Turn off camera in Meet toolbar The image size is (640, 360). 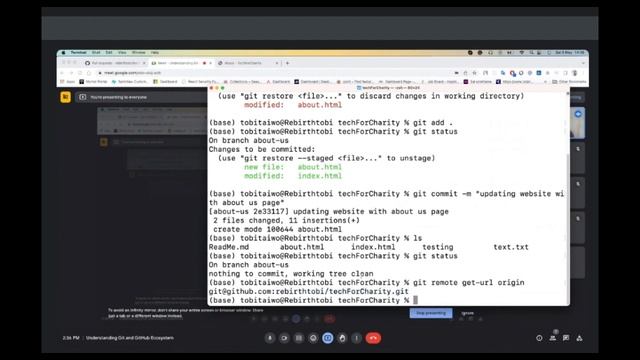tap(284, 338)
